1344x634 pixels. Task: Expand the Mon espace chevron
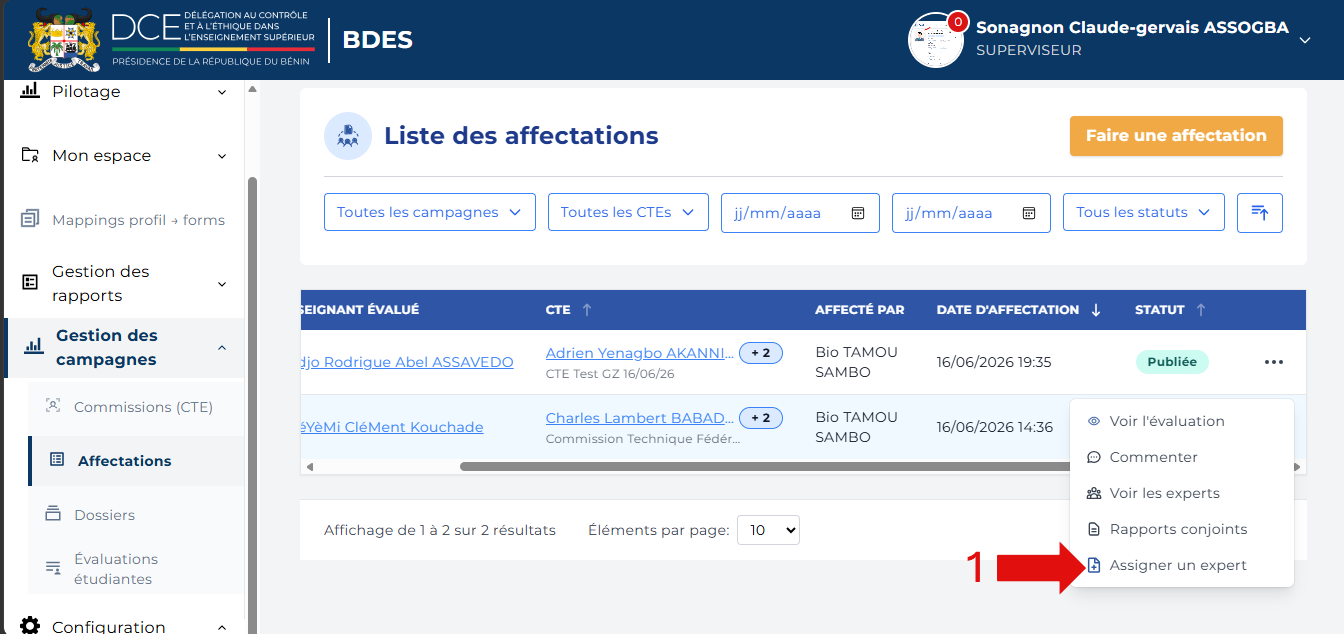(222, 156)
